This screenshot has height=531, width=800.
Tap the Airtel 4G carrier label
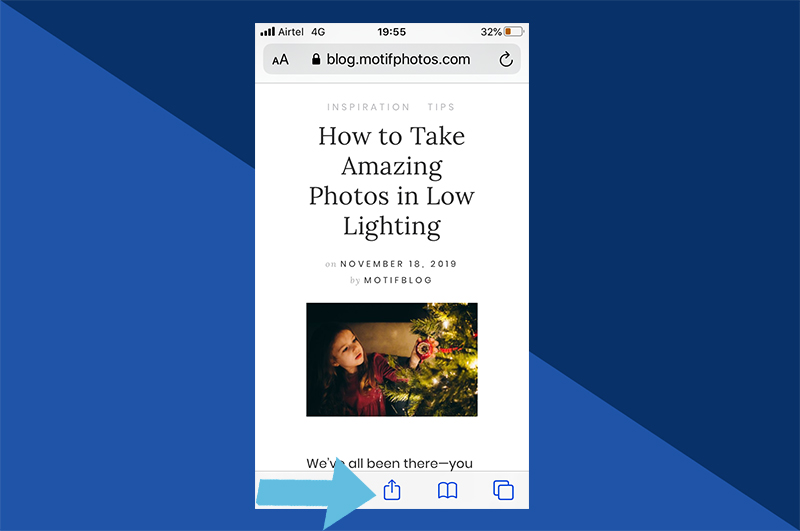(x=302, y=32)
